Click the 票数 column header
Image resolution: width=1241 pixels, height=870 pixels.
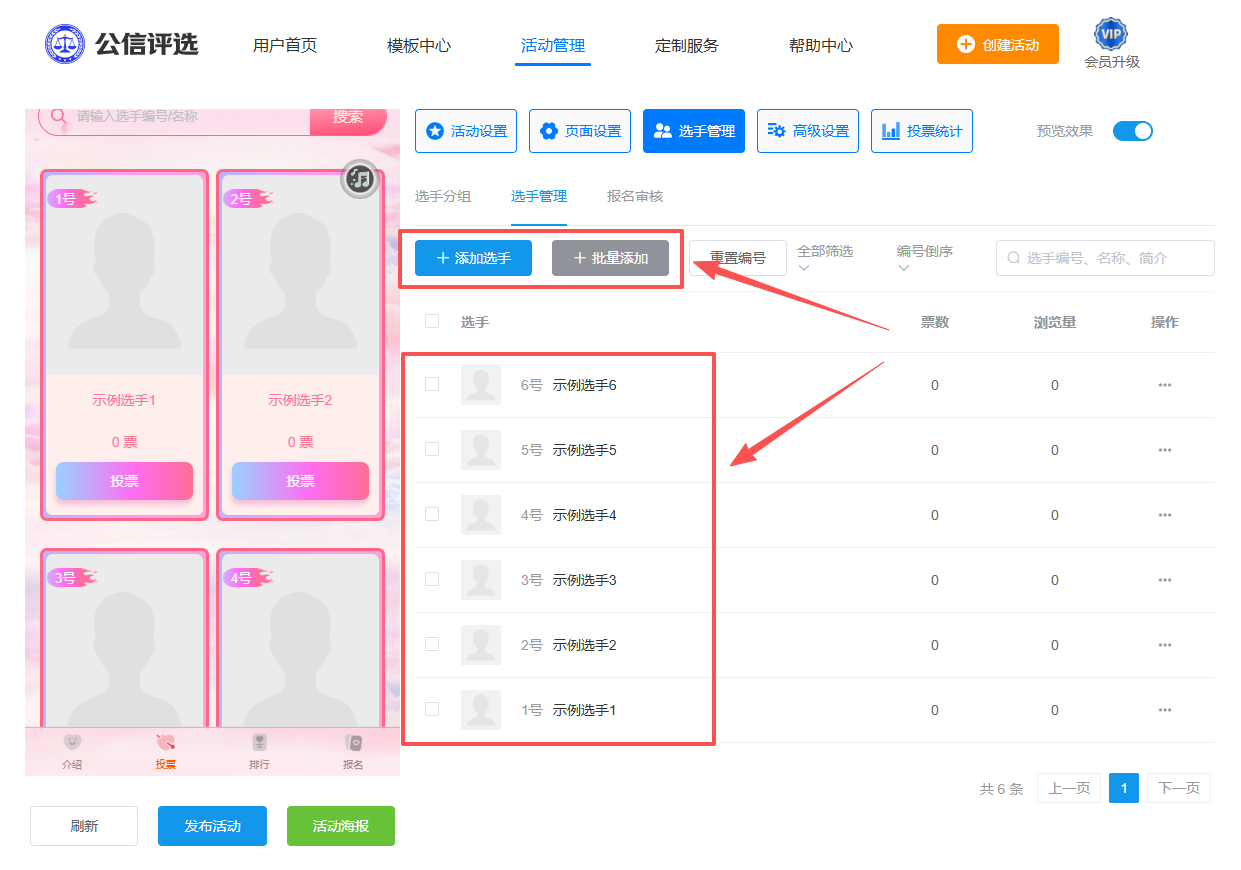(x=935, y=322)
